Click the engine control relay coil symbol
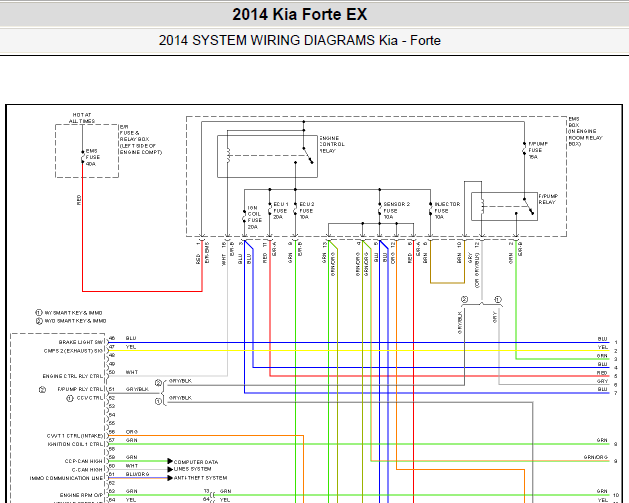The image size is (629, 503). (227, 156)
